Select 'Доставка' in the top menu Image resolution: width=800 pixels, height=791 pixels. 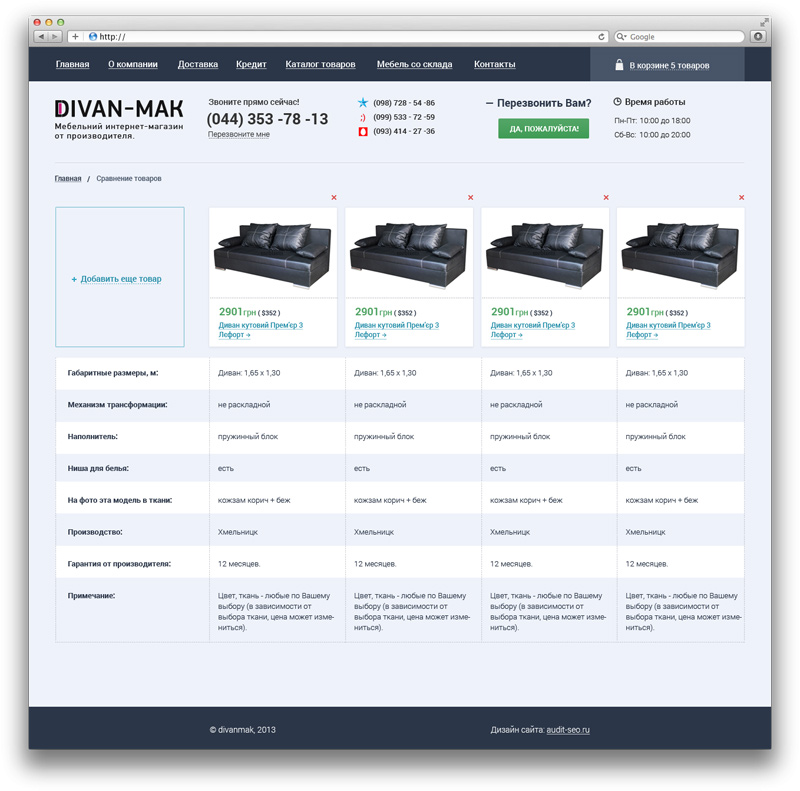coord(197,65)
